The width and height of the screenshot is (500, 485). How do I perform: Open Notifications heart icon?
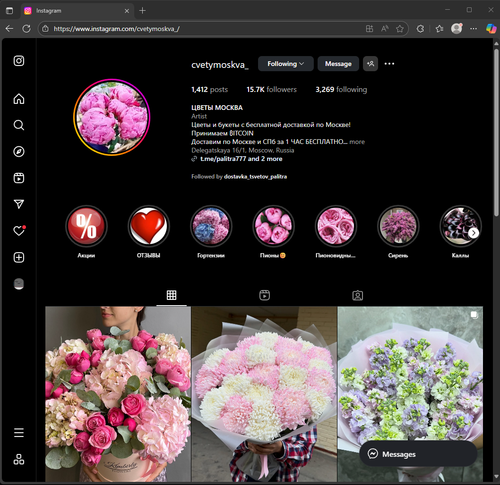pos(19,231)
